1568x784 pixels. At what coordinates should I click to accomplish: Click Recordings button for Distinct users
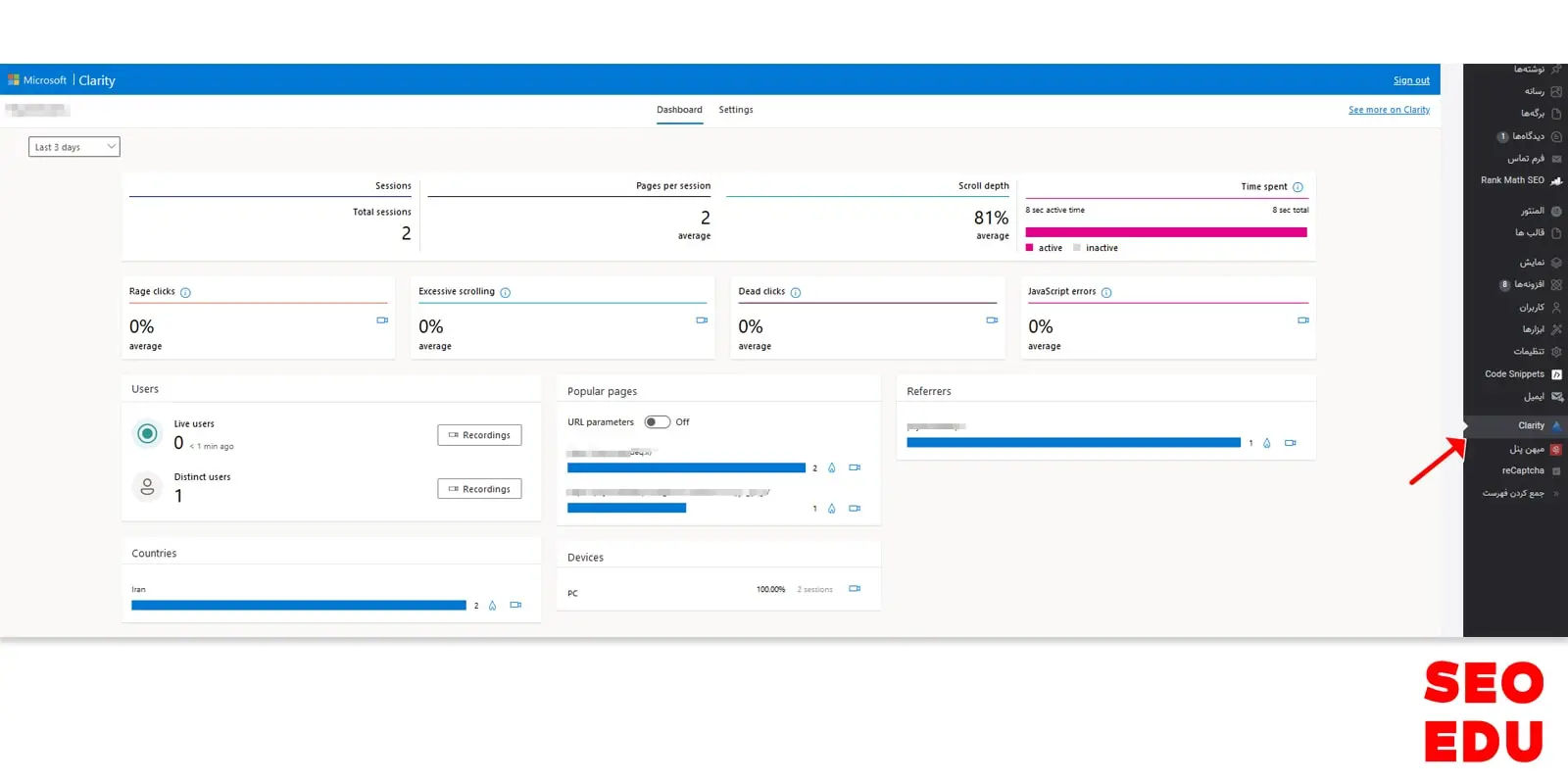tap(479, 489)
